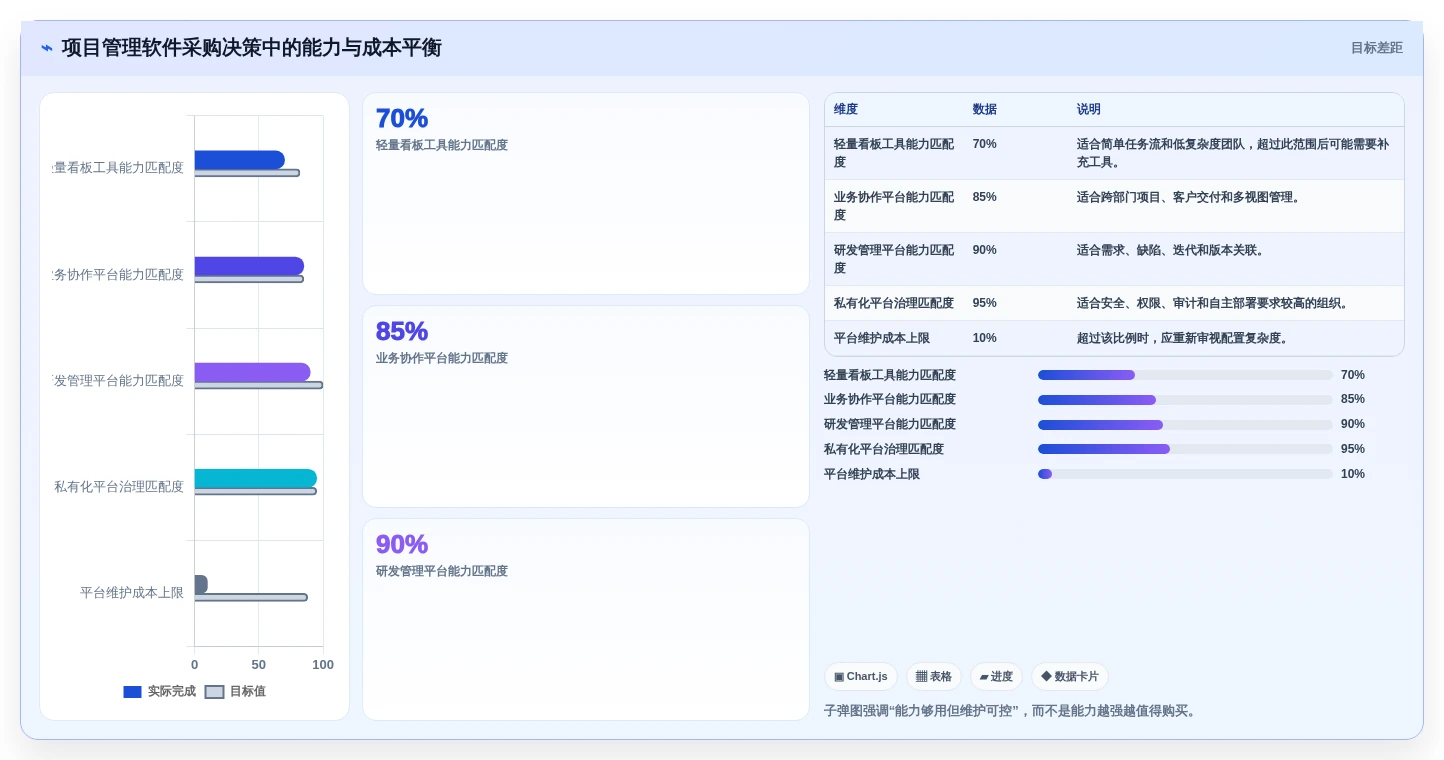
Task: Select the 进度 chip
Action: [996, 677]
